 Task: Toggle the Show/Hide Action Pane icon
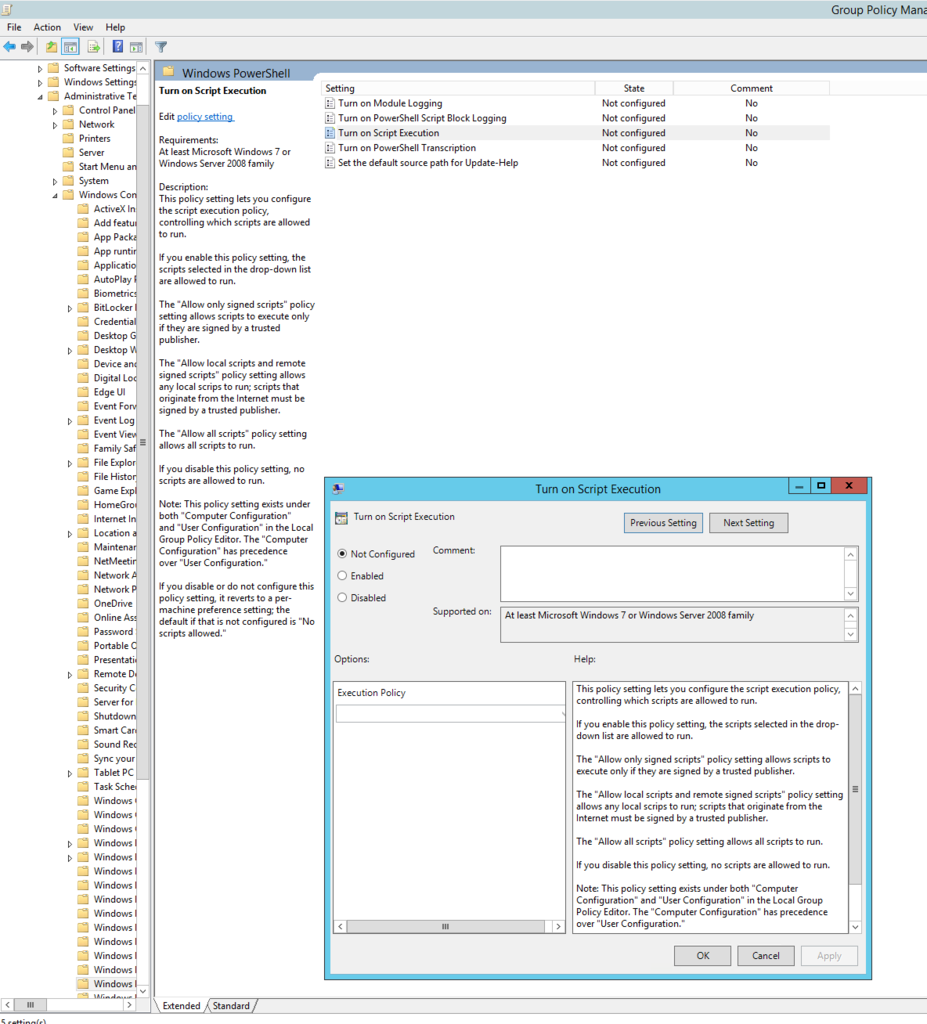click(x=136, y=46)
